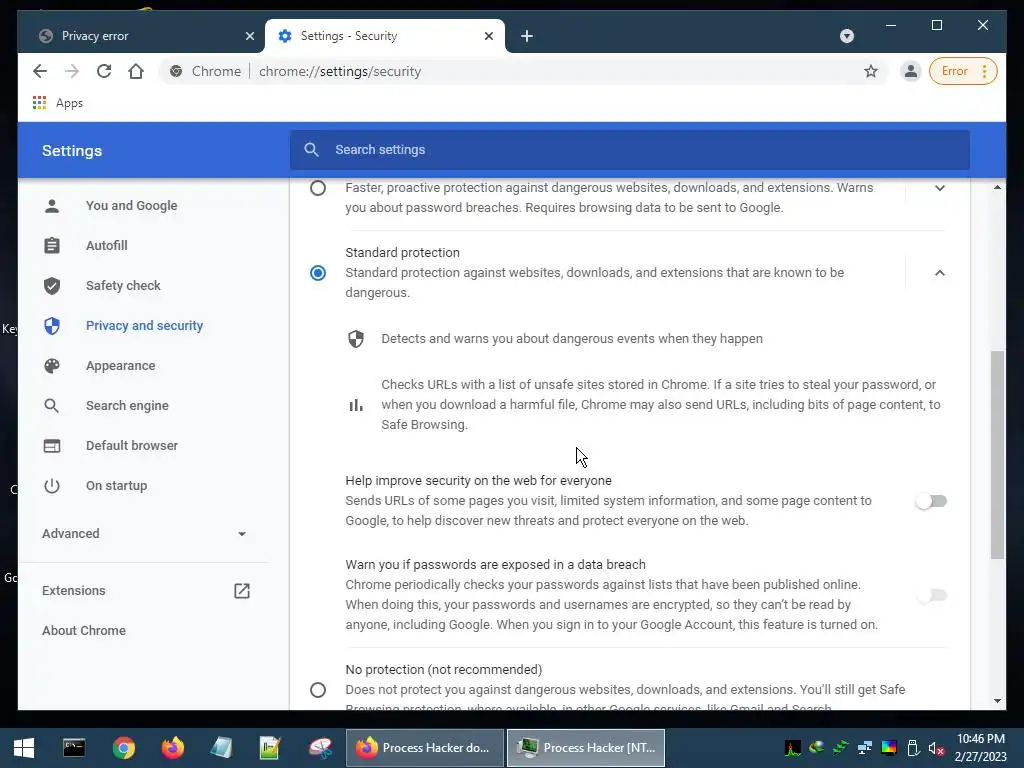This screenshot has height=768, width=1024.
Task: Click the shield check icon for Safety check
Action: point(52,285)
